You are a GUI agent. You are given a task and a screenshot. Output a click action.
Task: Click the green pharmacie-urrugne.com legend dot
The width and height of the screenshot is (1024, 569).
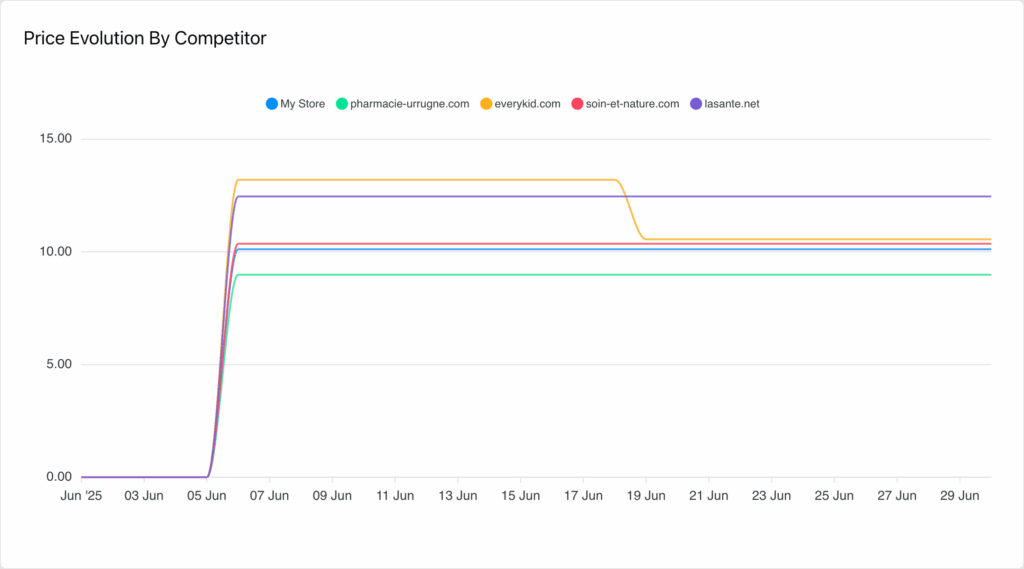[x=342, y=104]
